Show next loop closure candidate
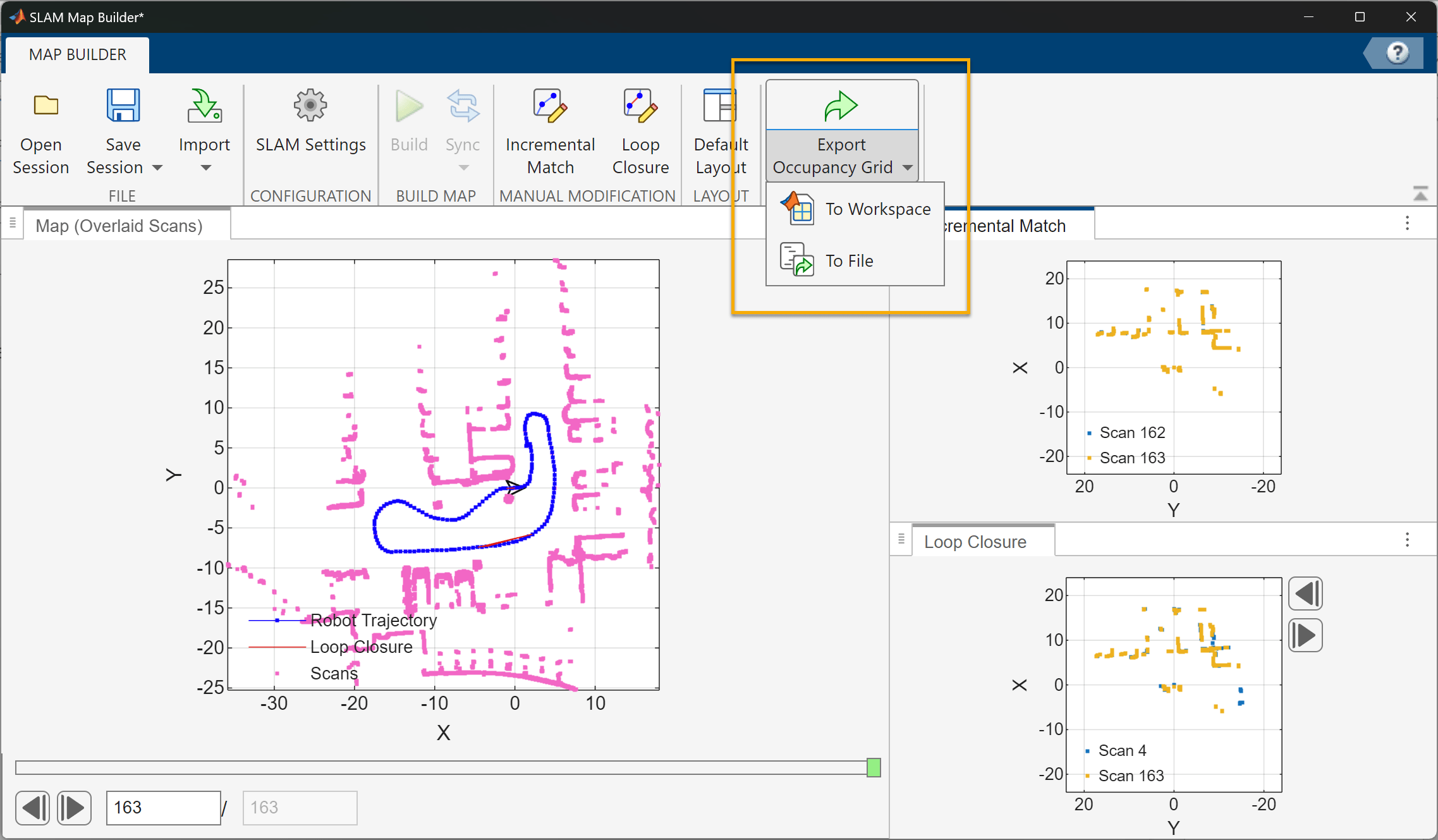Viewport: 1438px width, 840px height. click(1305, 635)
